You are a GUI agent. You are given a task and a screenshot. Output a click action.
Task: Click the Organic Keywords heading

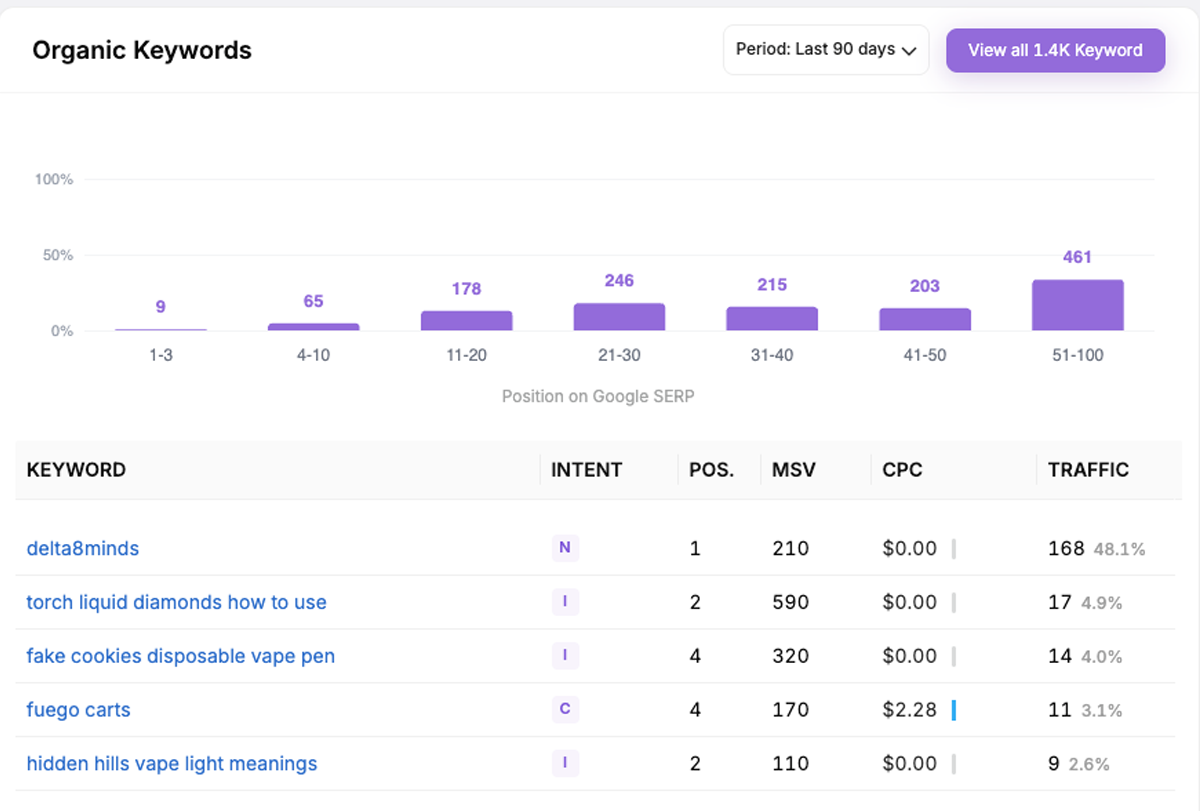(142, 50)
